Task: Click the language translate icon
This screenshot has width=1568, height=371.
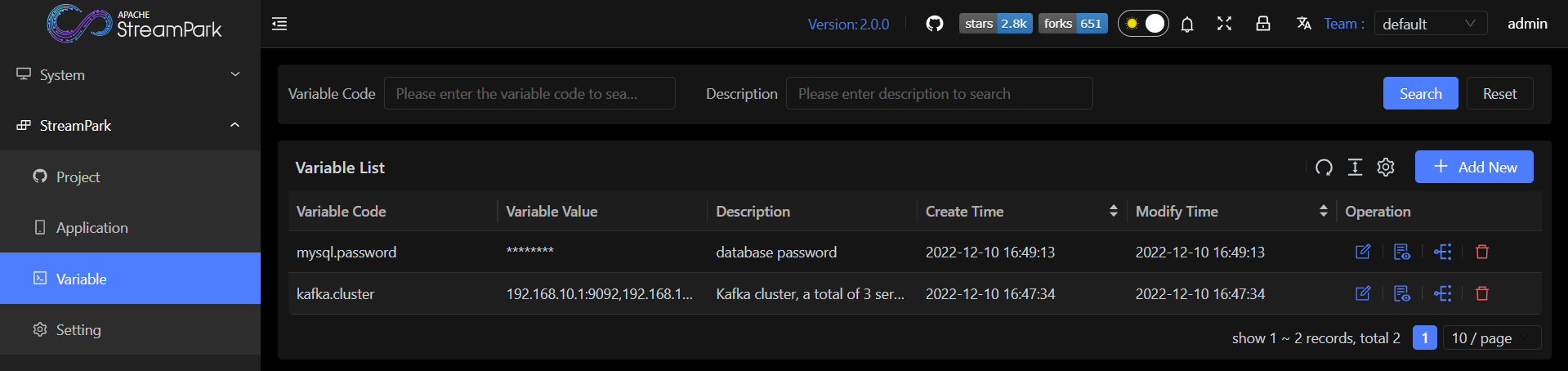Action: pyautogui.click(x=1303, y=24)
